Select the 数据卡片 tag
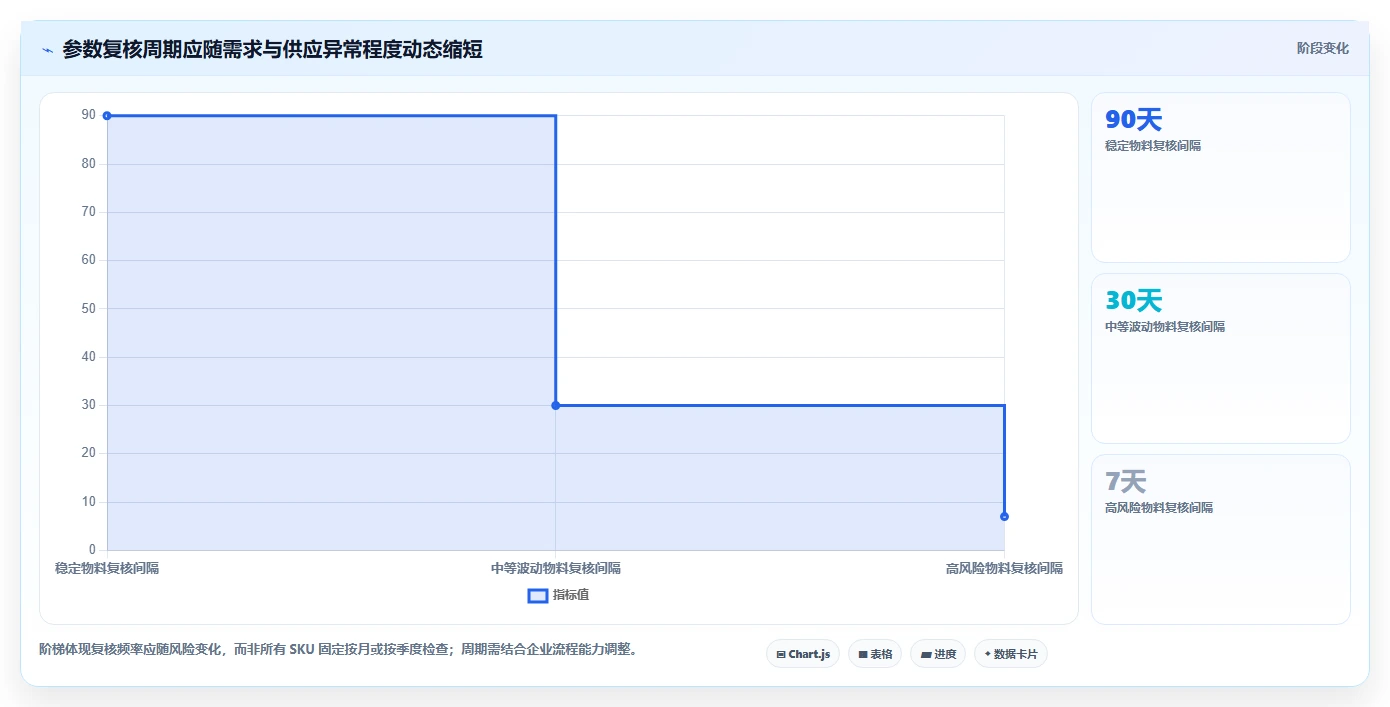The width and height of the screenshot is (1390, 707). [x=1011, y=654]
